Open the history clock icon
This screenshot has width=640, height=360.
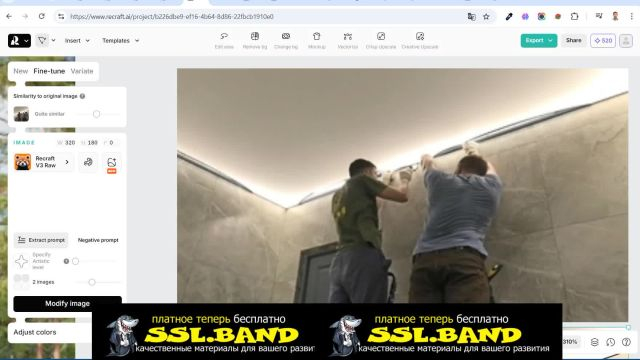pos(610,342)
